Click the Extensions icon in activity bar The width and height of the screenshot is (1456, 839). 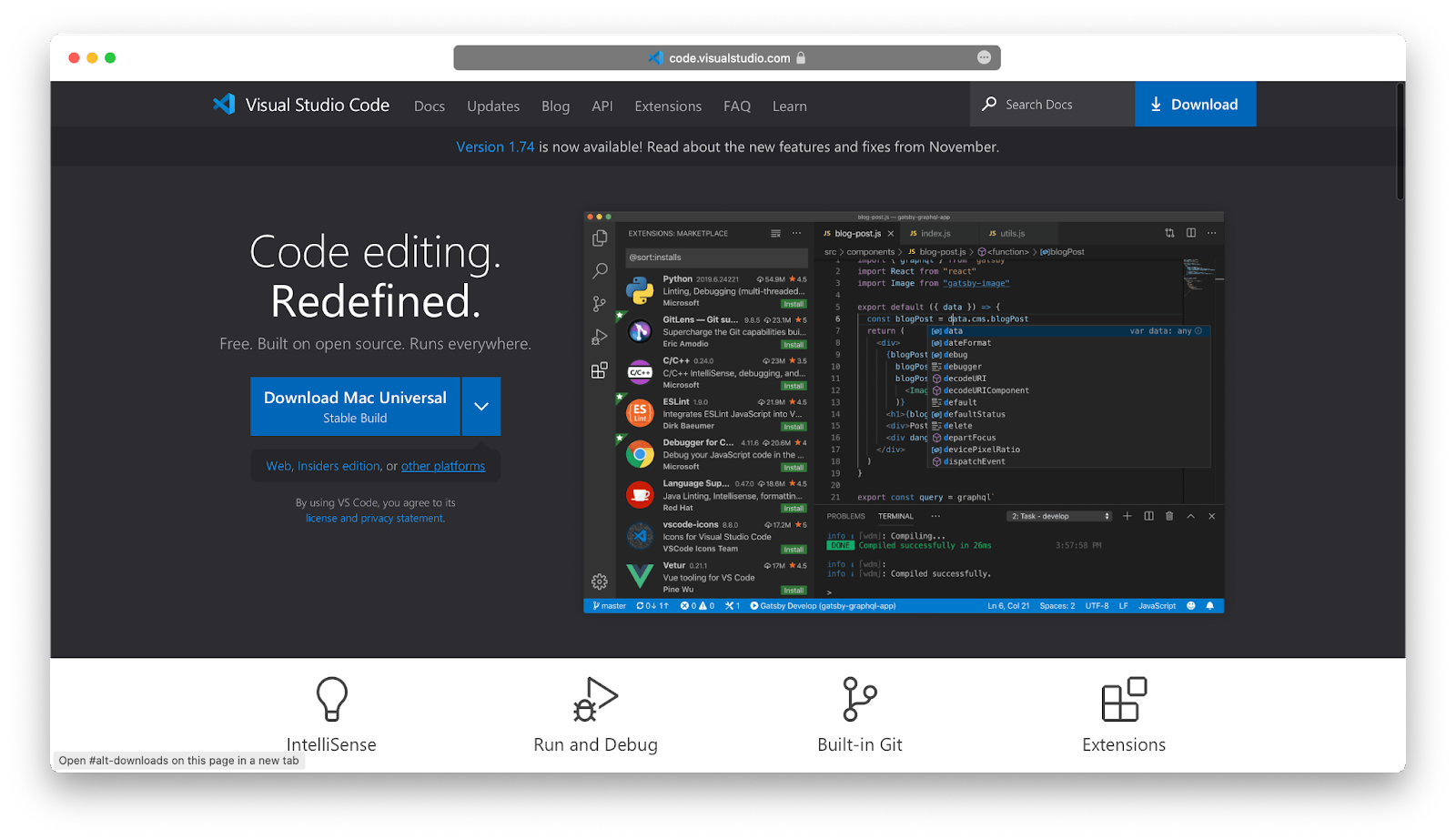600,370
